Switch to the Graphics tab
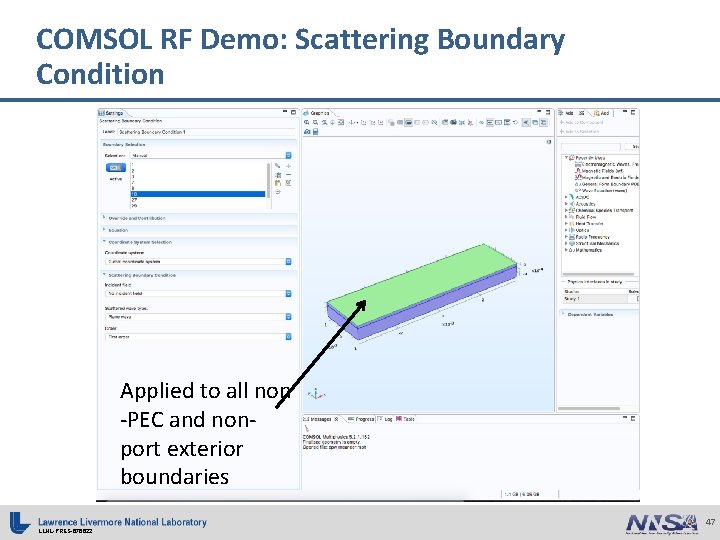Viewport: 720px width, 540px height. 316,113
